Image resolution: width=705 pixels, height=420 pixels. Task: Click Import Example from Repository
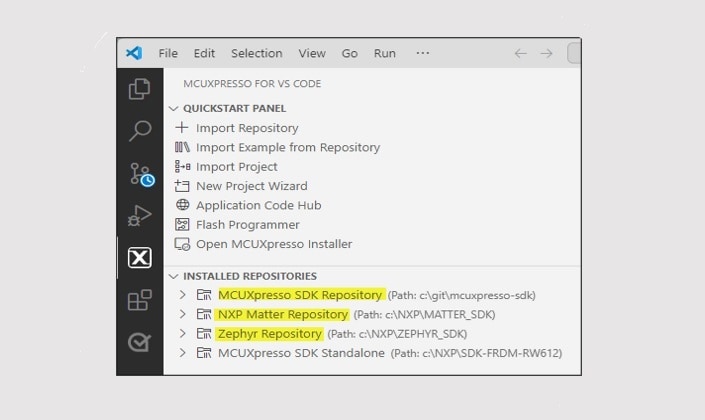click(287, 147)
